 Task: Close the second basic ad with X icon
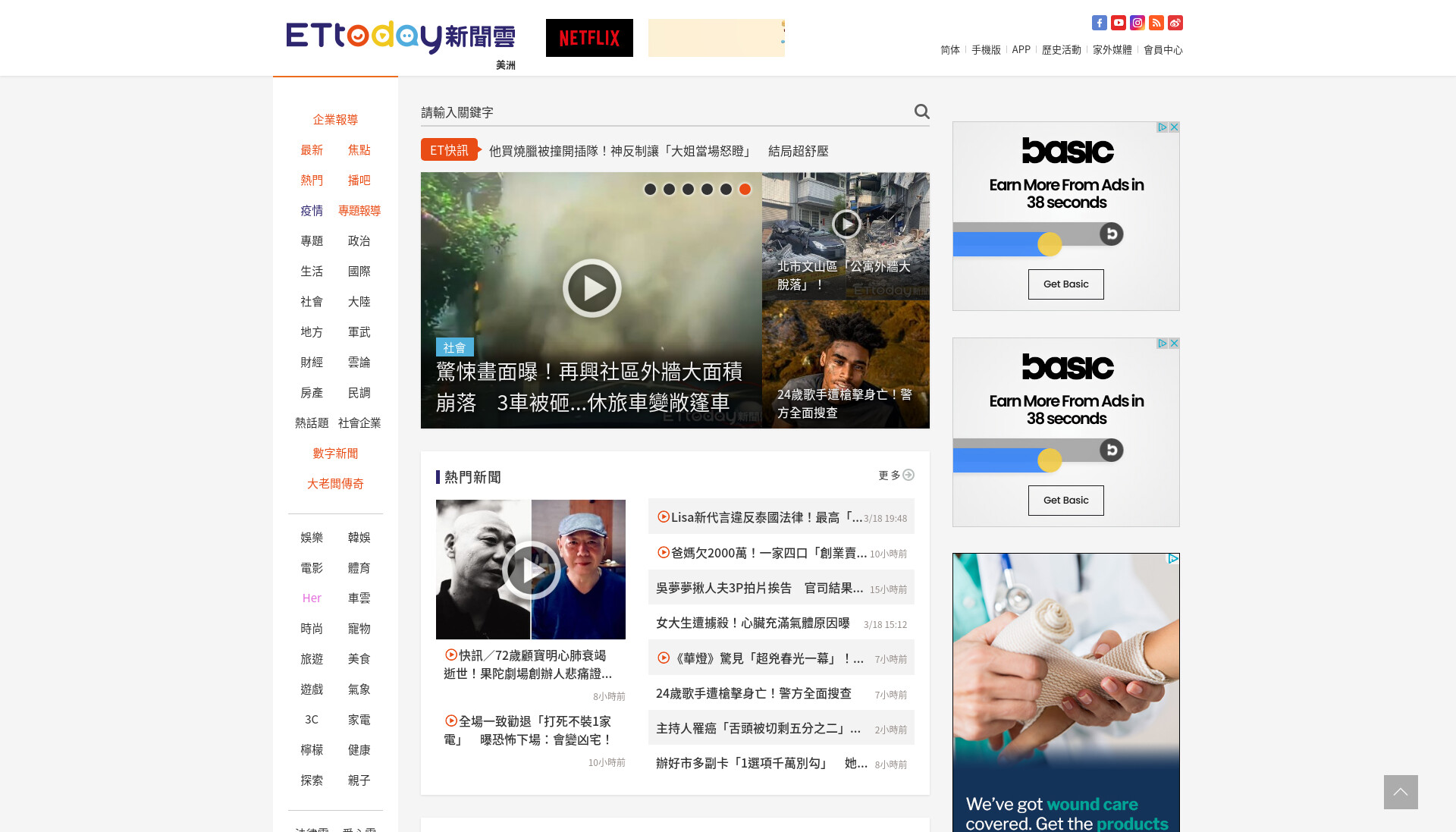point(1174,344)
